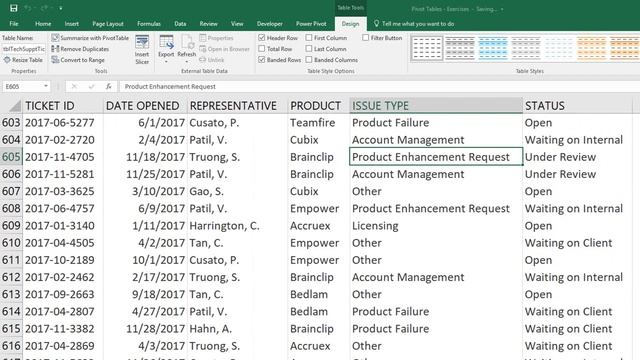Viewport: 640px width, 360px height.
Task: Click the DATE OPENED column header
Action: 145,106
